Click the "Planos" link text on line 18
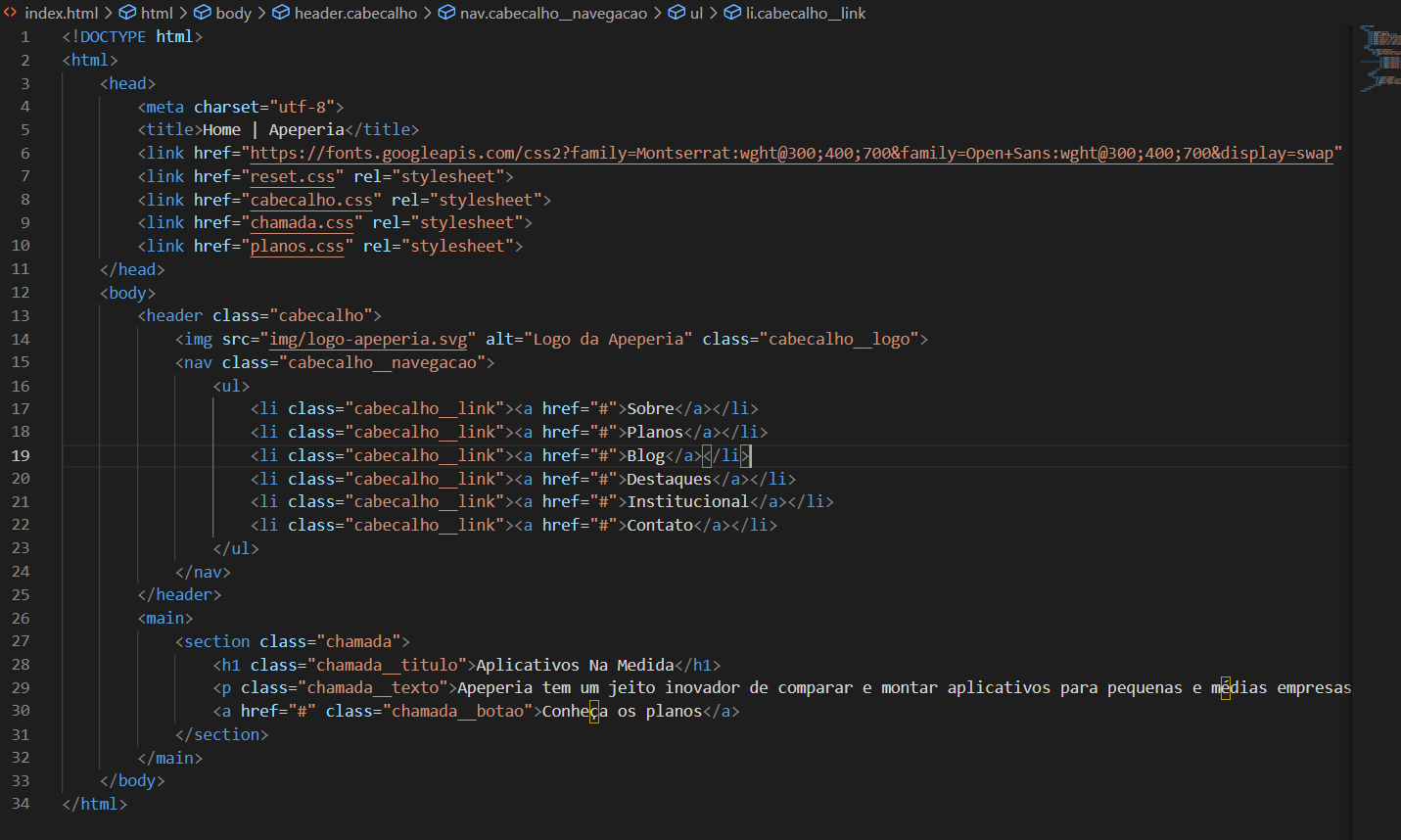 click(x=655, y=432)
